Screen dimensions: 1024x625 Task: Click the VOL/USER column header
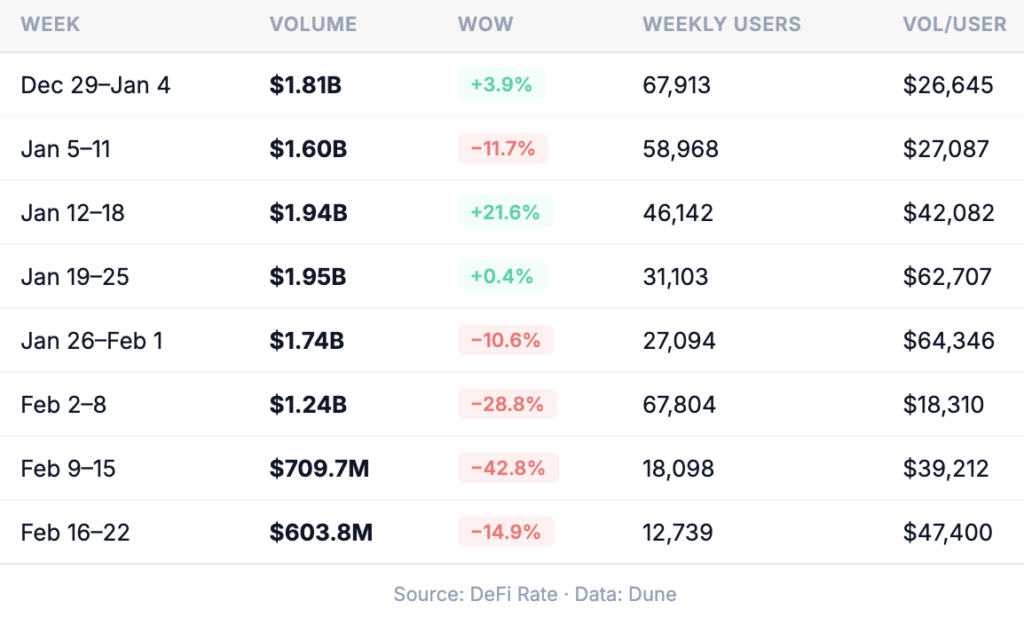(954, 24)
